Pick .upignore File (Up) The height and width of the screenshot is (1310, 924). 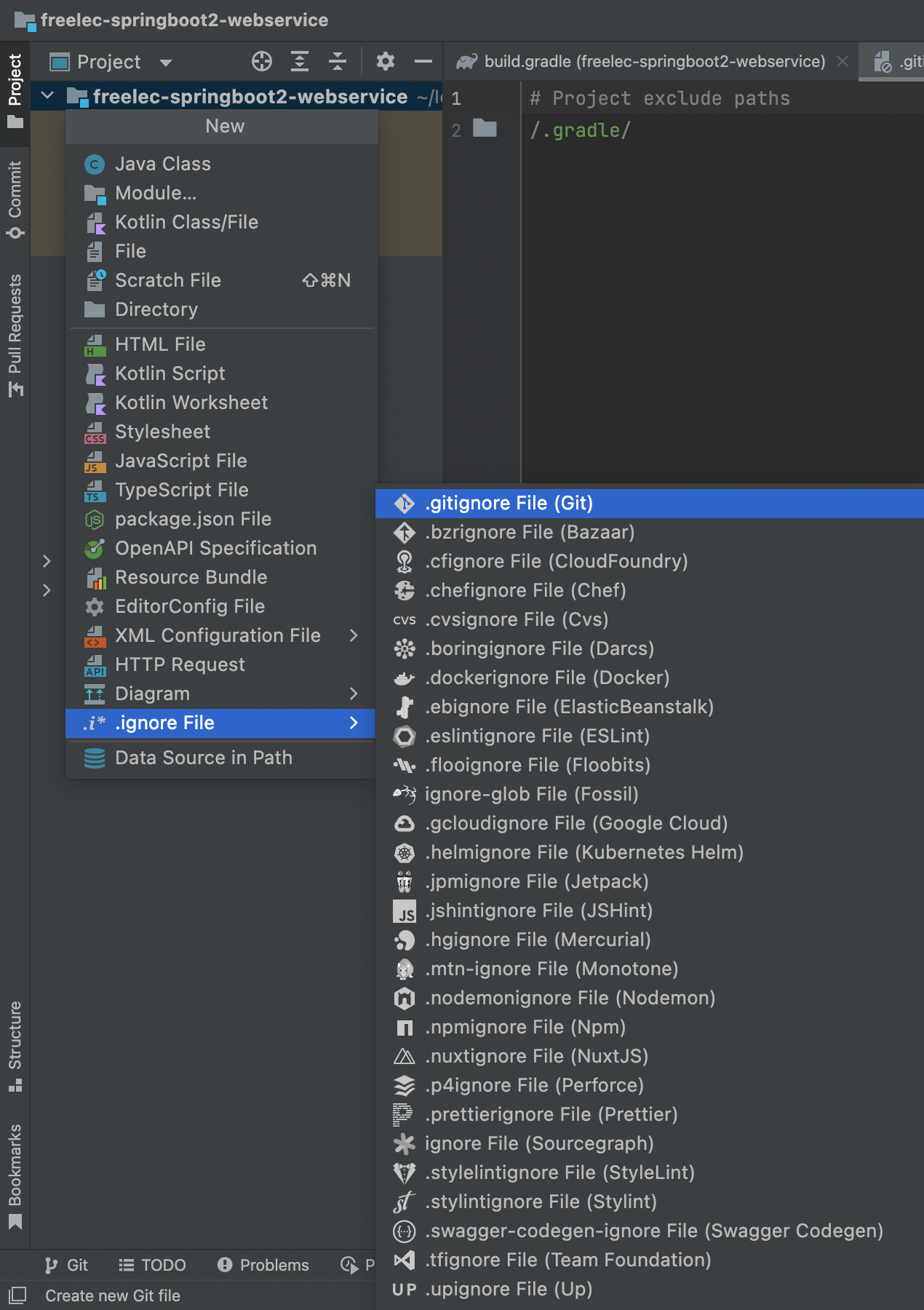[x=650, y=1289]
